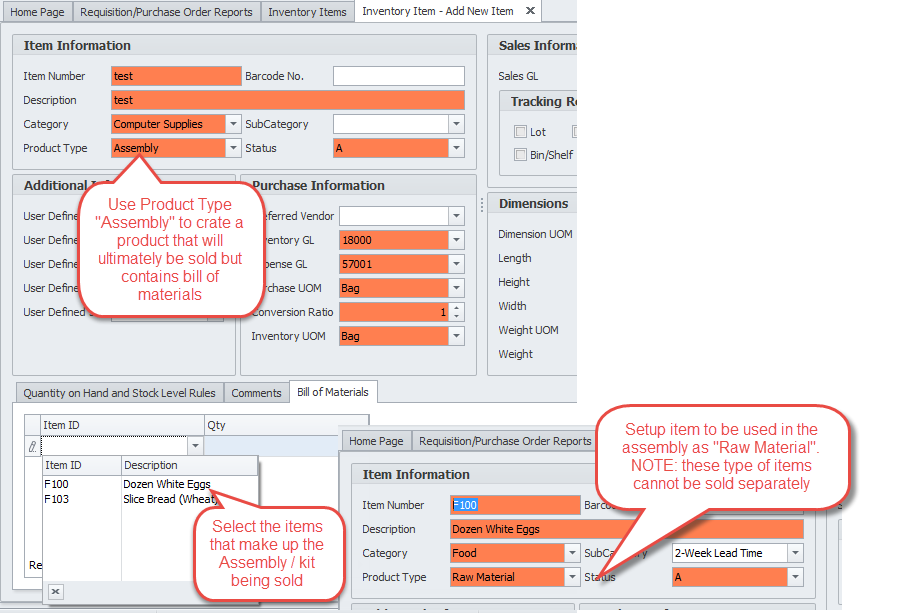Click the Barcode No. input field

point(398,76)
